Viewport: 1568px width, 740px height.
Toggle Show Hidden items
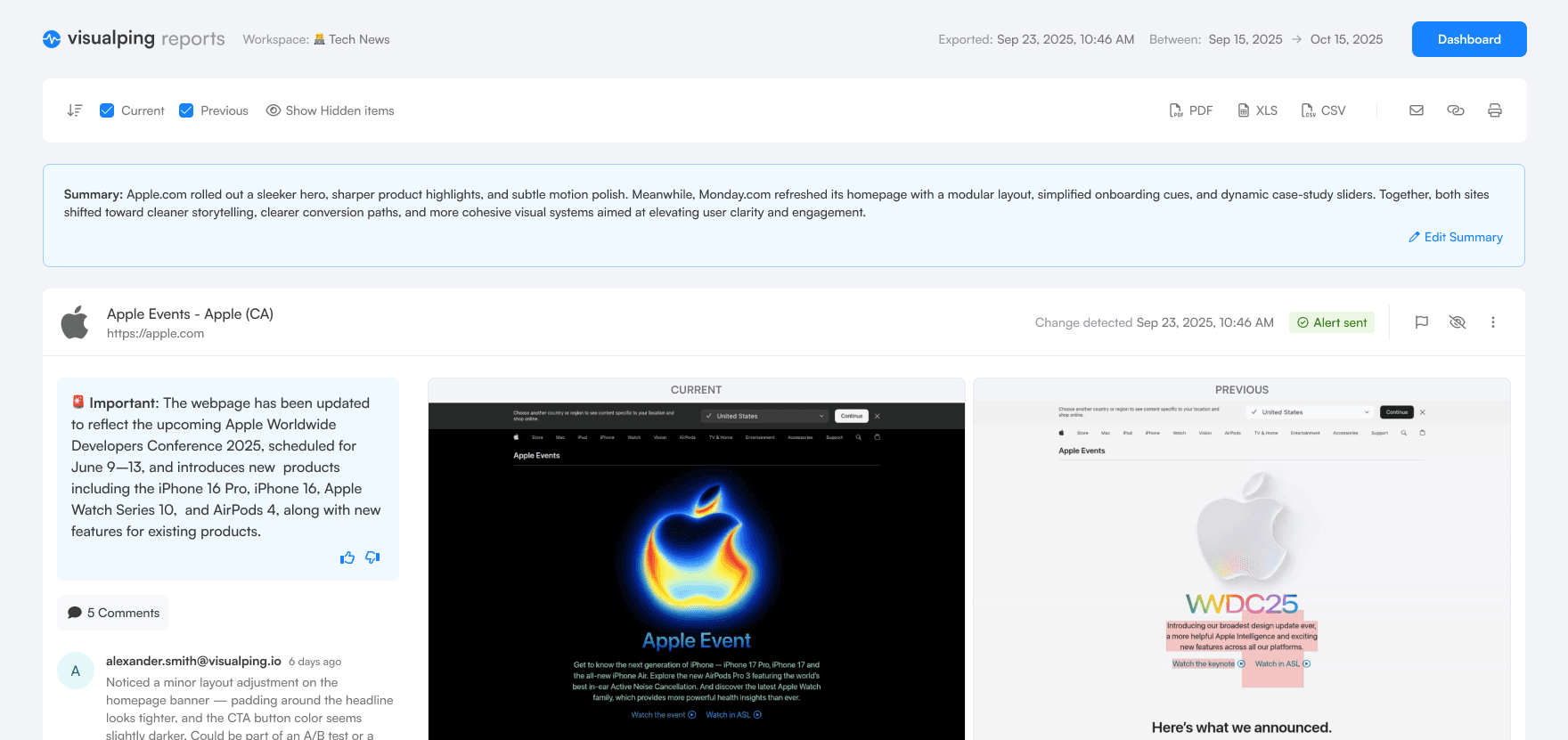pyautogui.click(x=330, y=110)
